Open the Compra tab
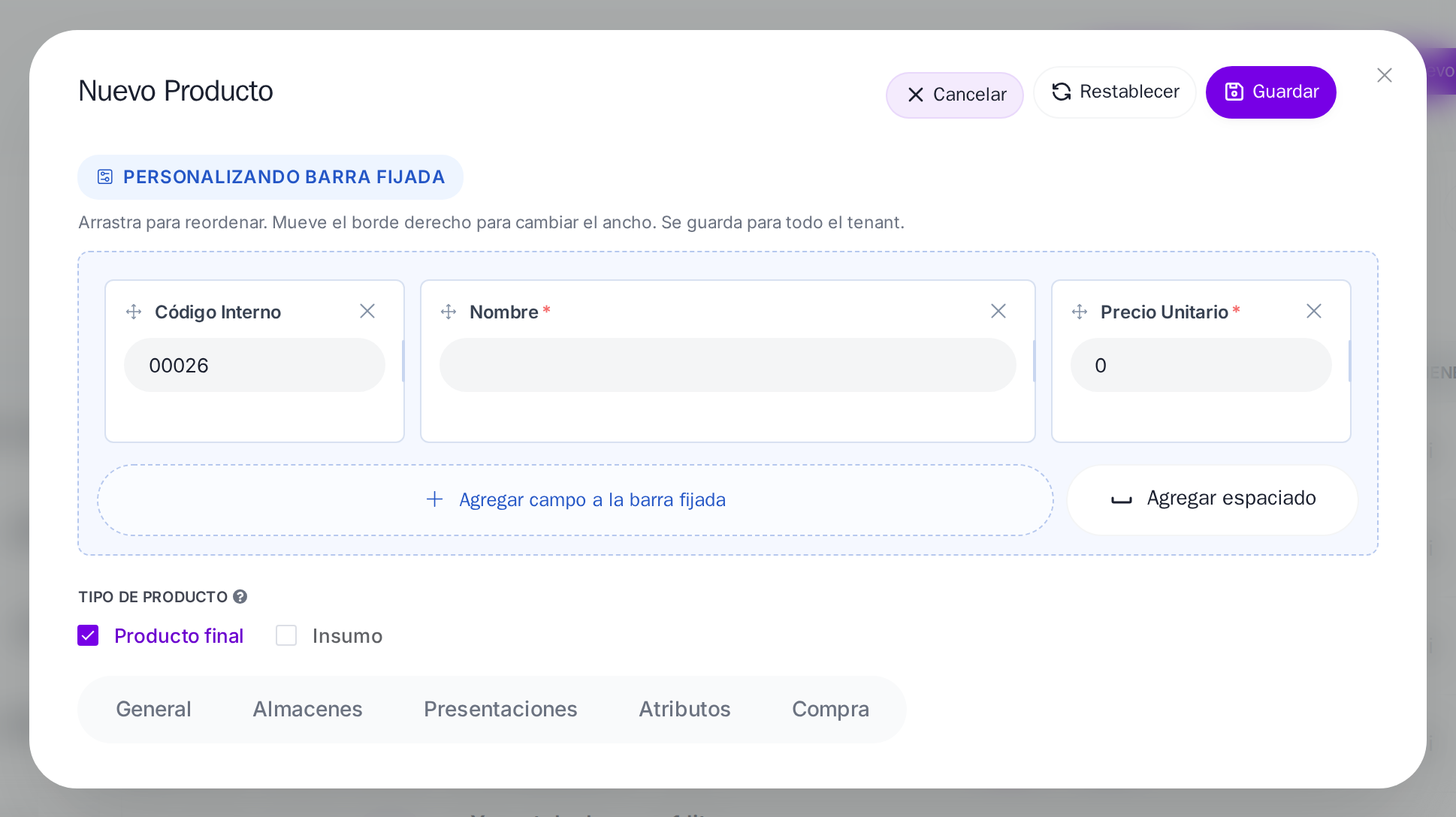Screen dimensions: 1456x817 830,710
